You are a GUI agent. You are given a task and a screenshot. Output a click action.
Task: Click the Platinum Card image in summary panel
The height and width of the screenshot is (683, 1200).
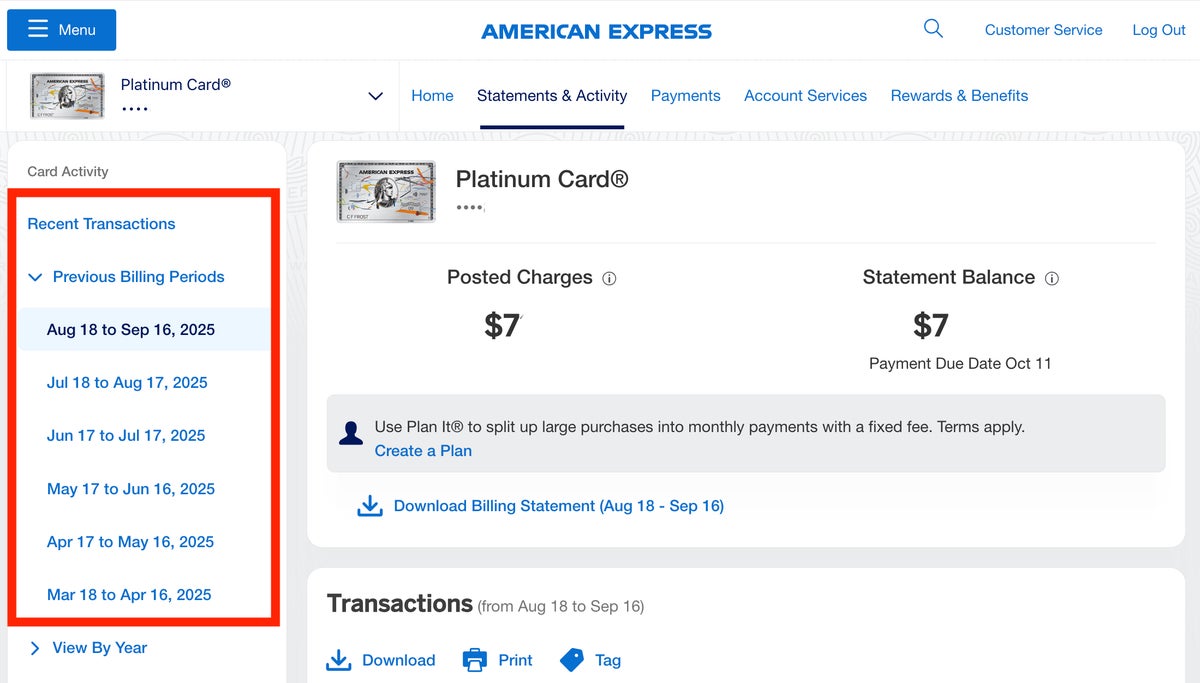pos(386,192)
